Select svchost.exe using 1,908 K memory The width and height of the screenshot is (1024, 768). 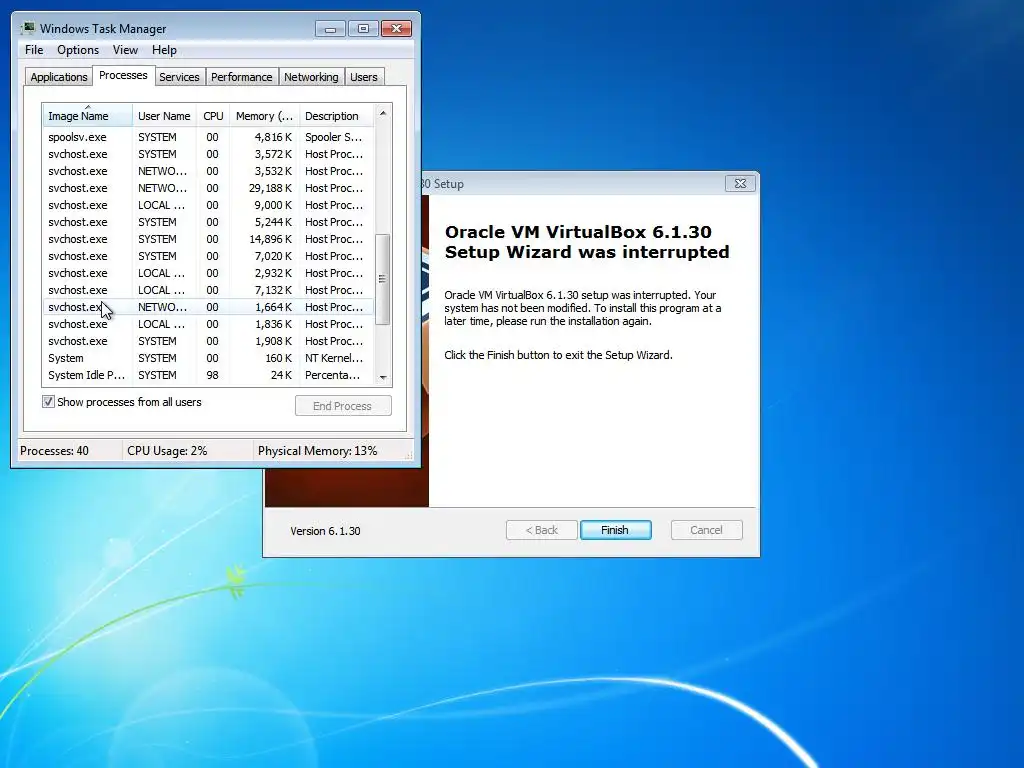point(208,341)
